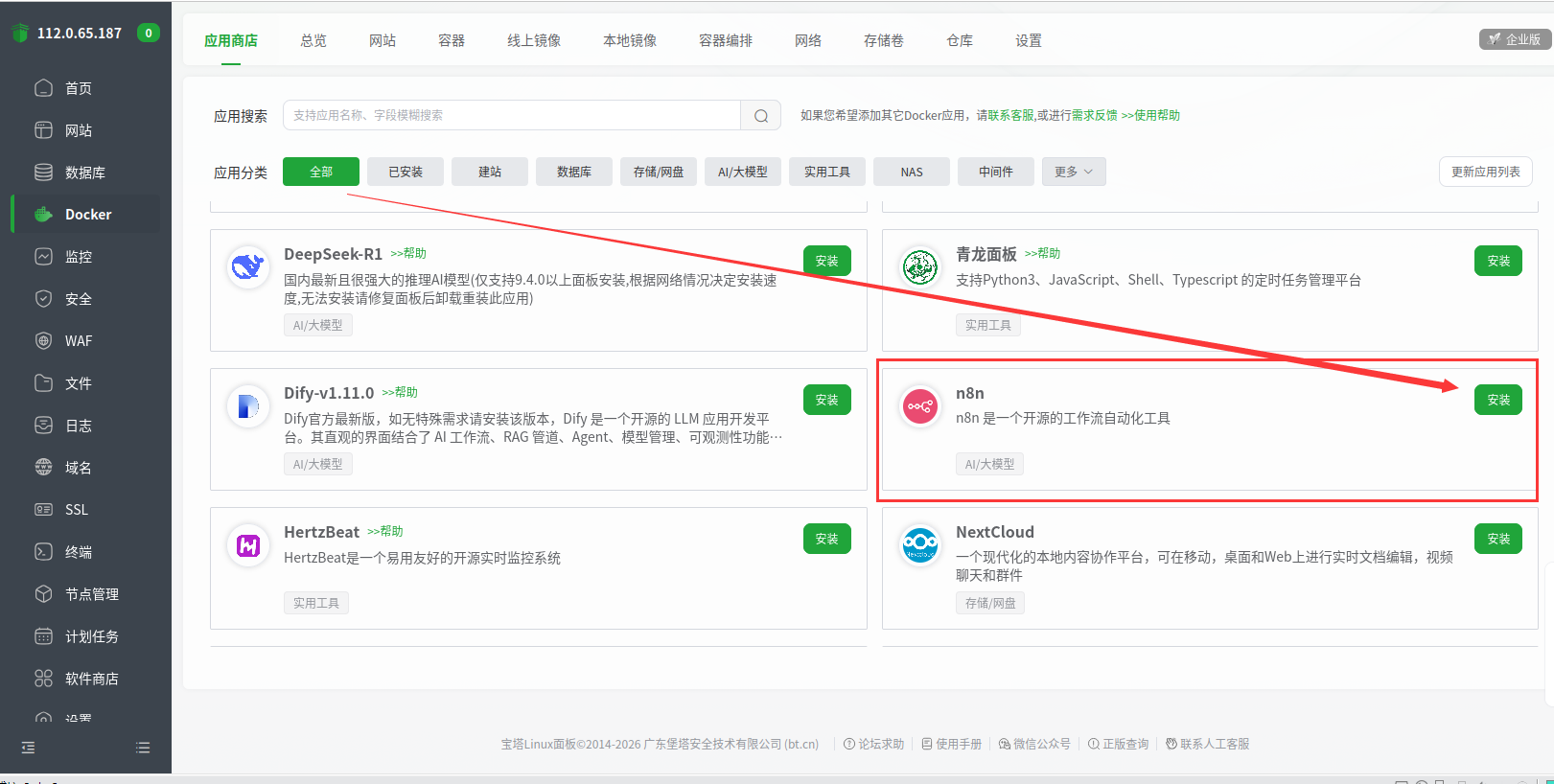Open the Docker sidebar item
This screenshot has height=784, width=1554.
pos(87,215)
